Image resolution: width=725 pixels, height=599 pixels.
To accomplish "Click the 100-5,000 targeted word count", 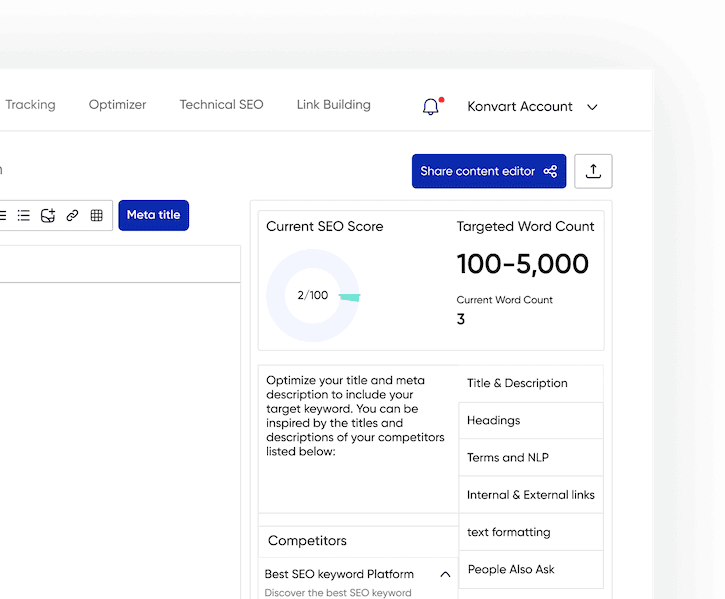I will pos(522,264).
